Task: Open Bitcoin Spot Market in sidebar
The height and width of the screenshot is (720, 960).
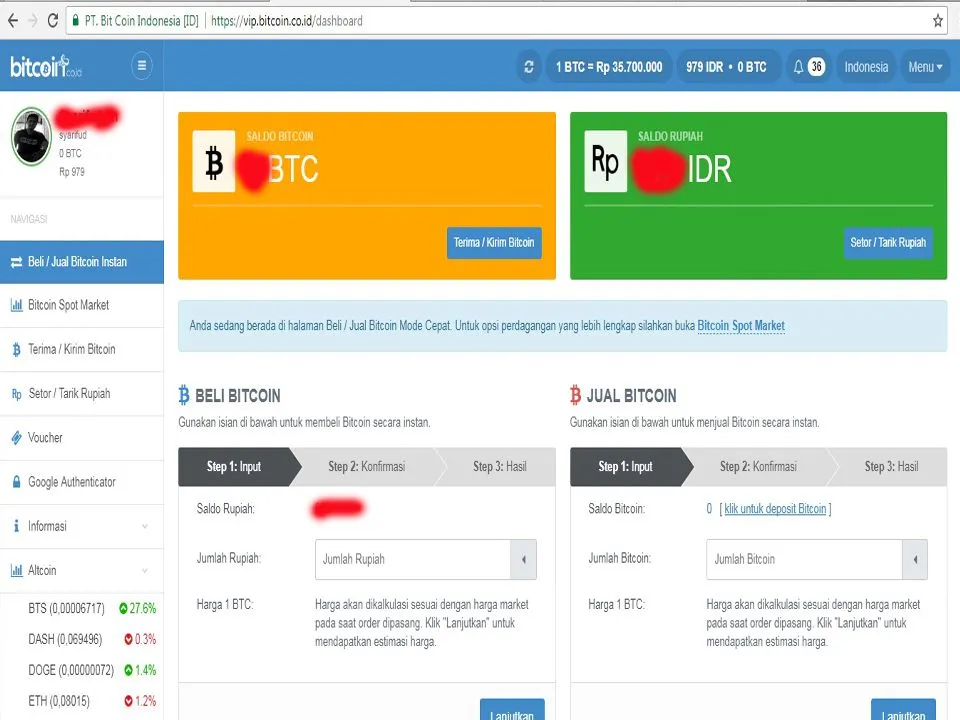Action: pos(81,305)
